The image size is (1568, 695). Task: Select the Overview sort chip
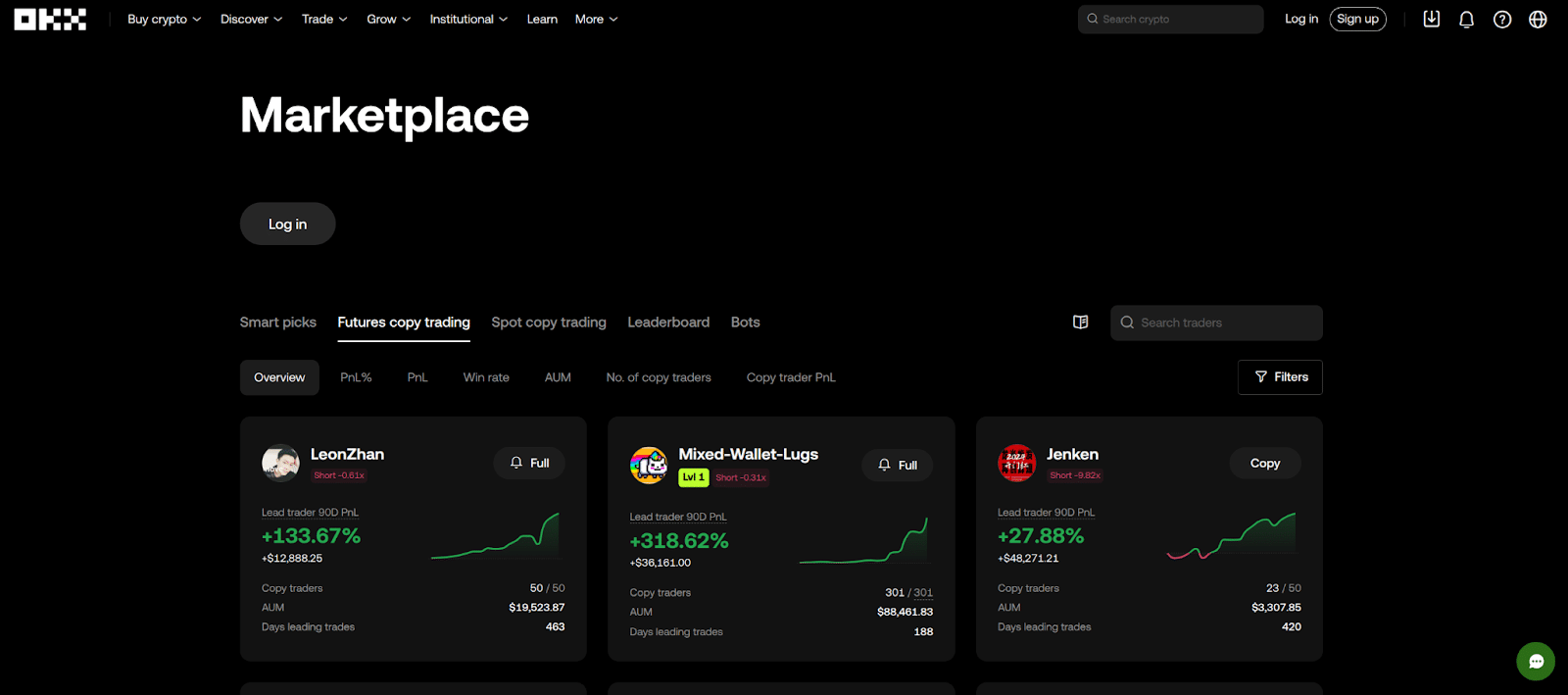(279, 377)
